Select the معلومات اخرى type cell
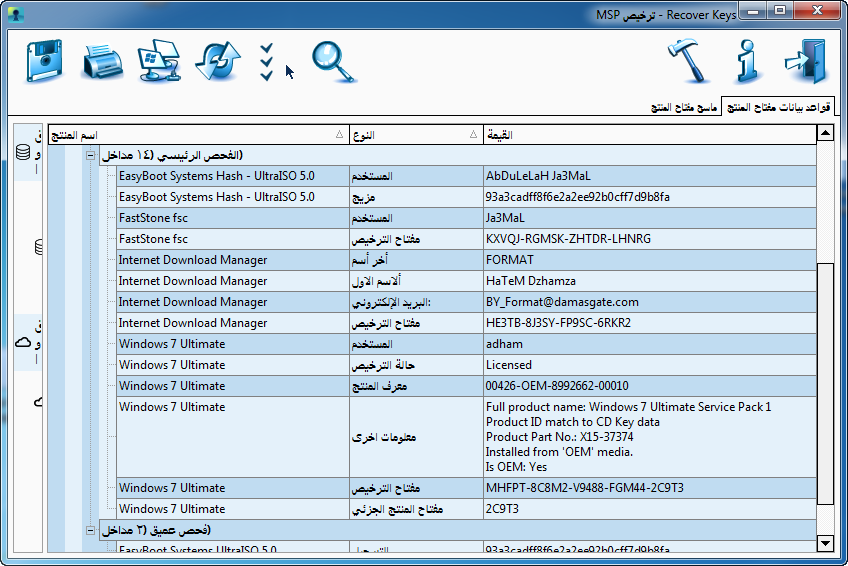This screenshot has height=566, width=848. coord(416,437)
